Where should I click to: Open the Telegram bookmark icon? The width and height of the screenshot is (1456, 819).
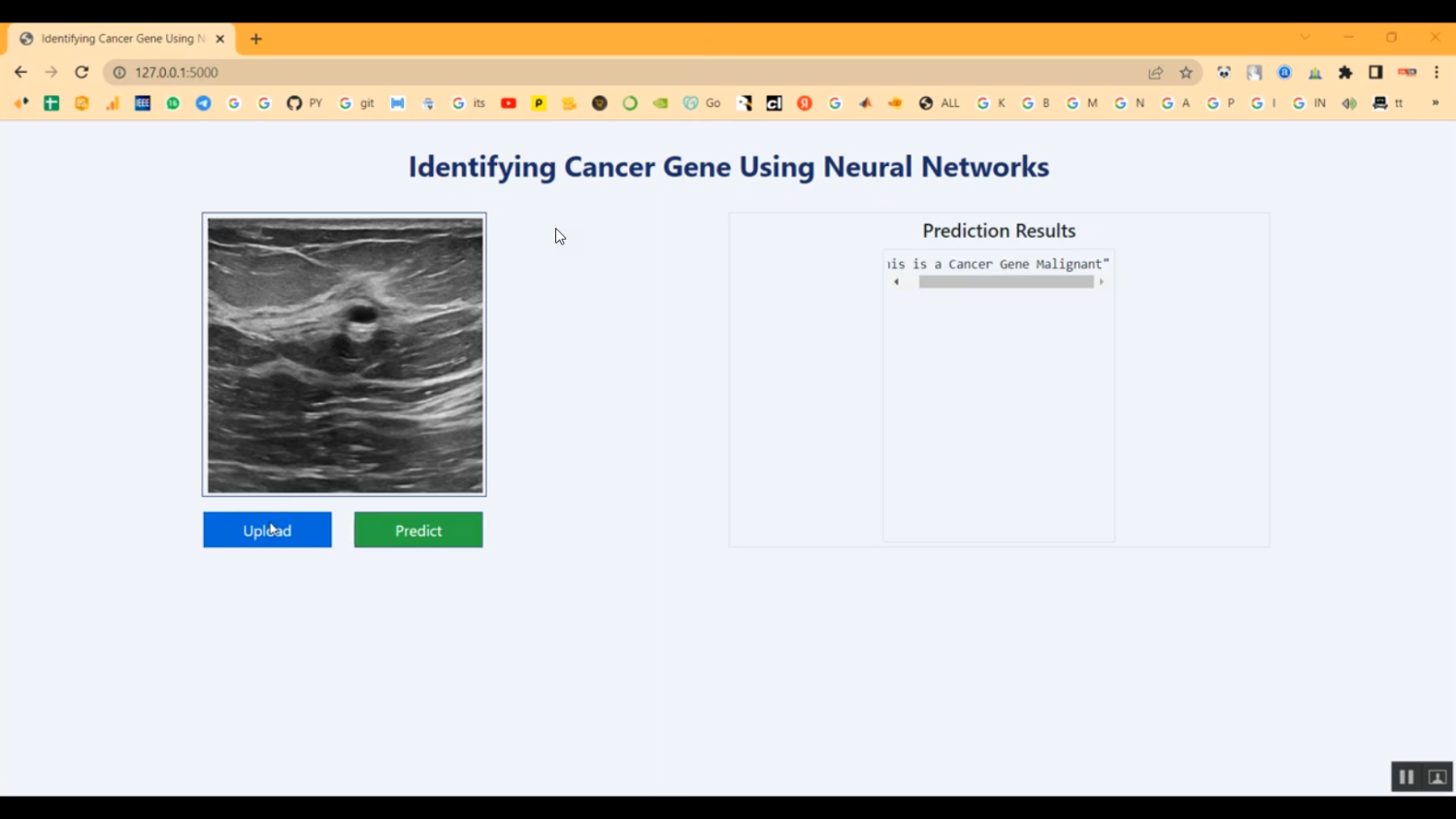click(x=203, y=103)
